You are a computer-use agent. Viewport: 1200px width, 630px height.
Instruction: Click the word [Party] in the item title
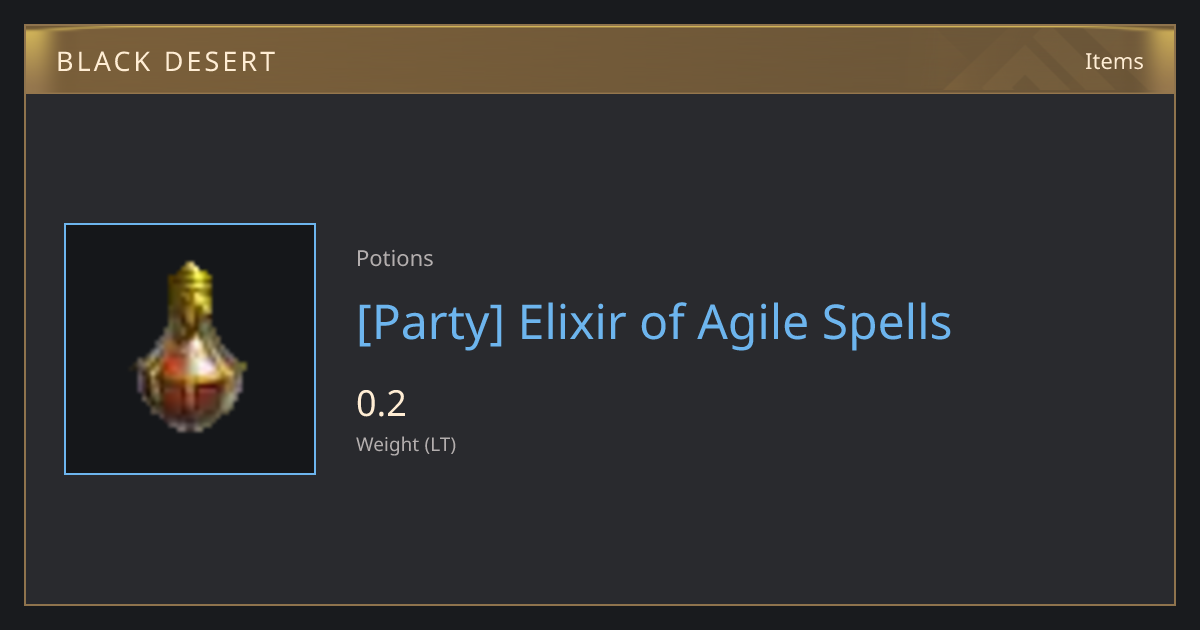[430, 323]
